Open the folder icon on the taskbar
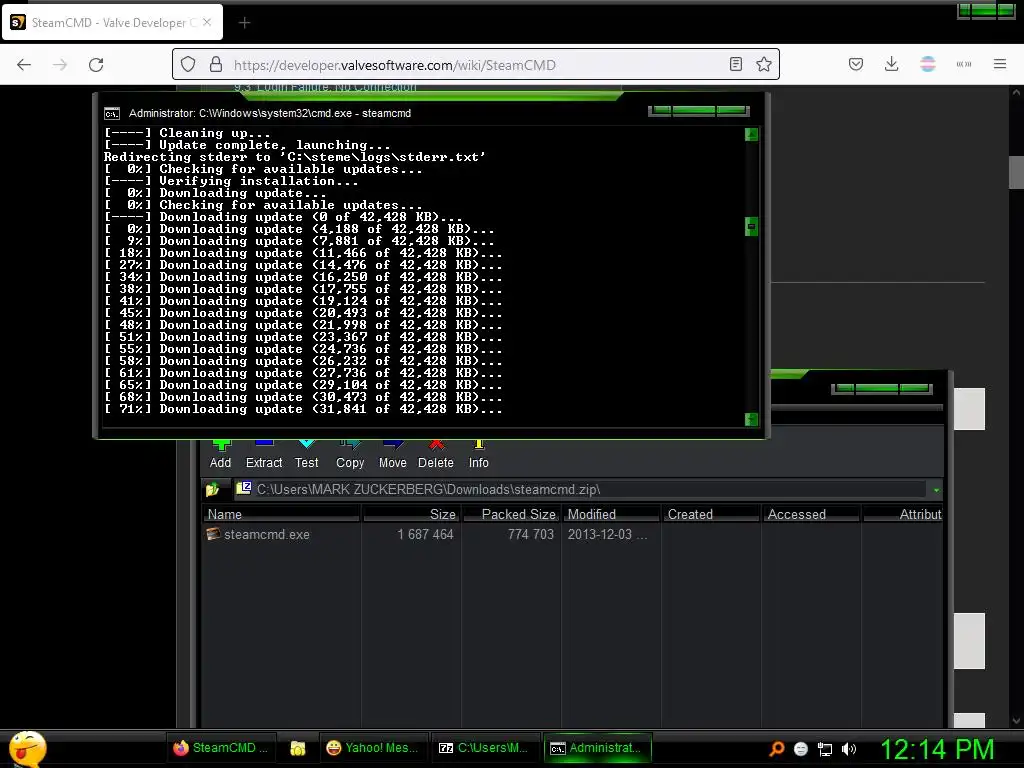This screenshot has height=768, width=1024. pyautogui.click(x=298, y=748)
